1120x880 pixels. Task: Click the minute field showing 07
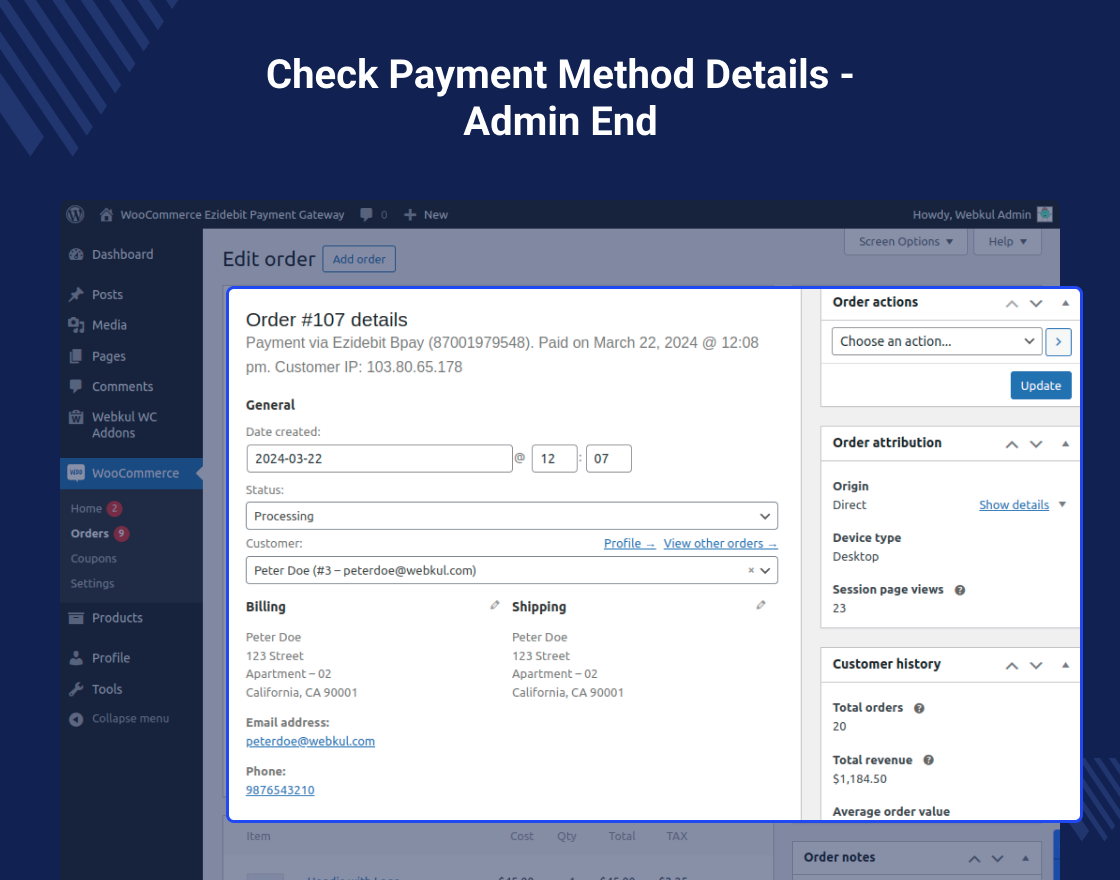click(x=609, y=459)
